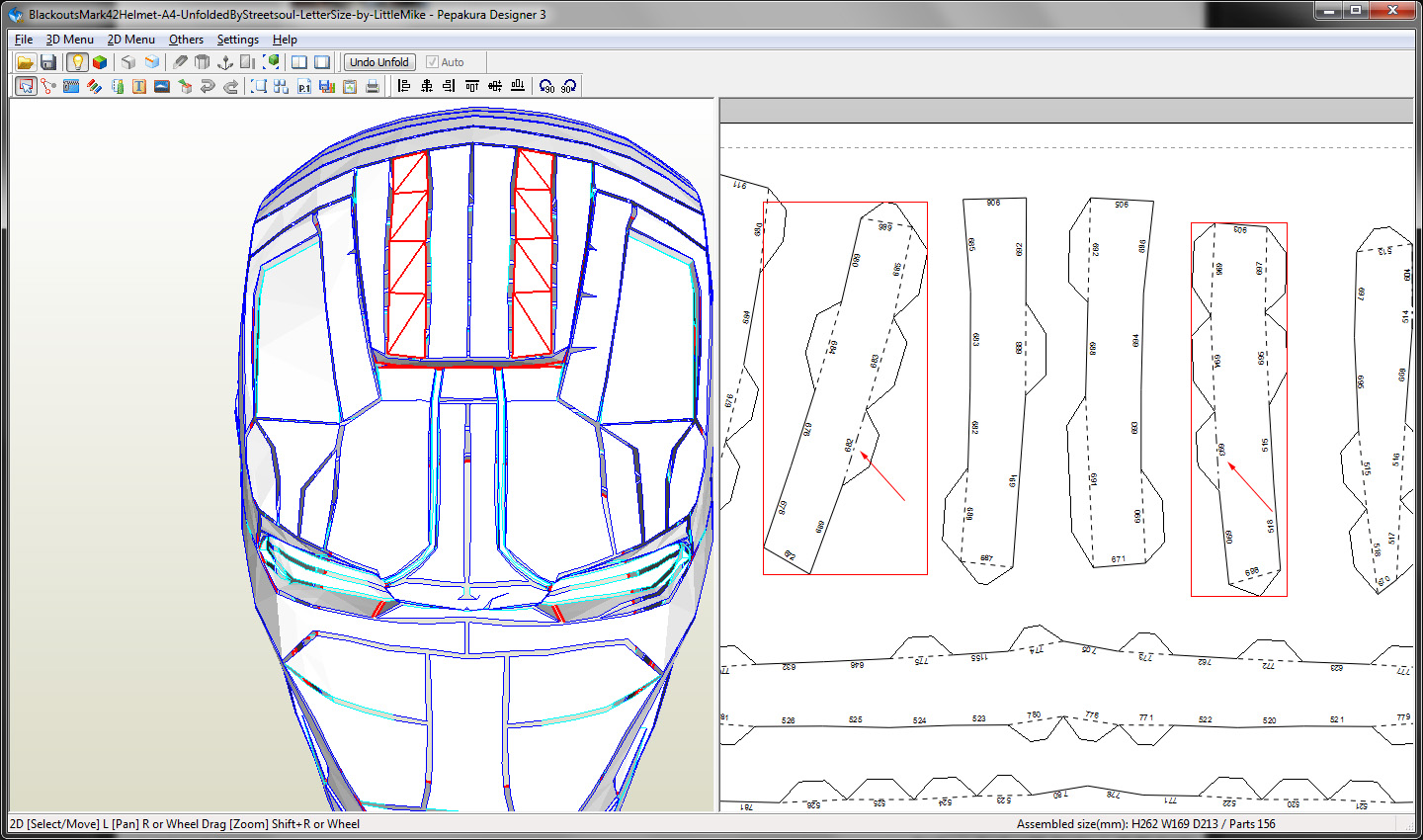The image size is (1423, 840).
Task: Open the File menu
Action: coord(24,40)
